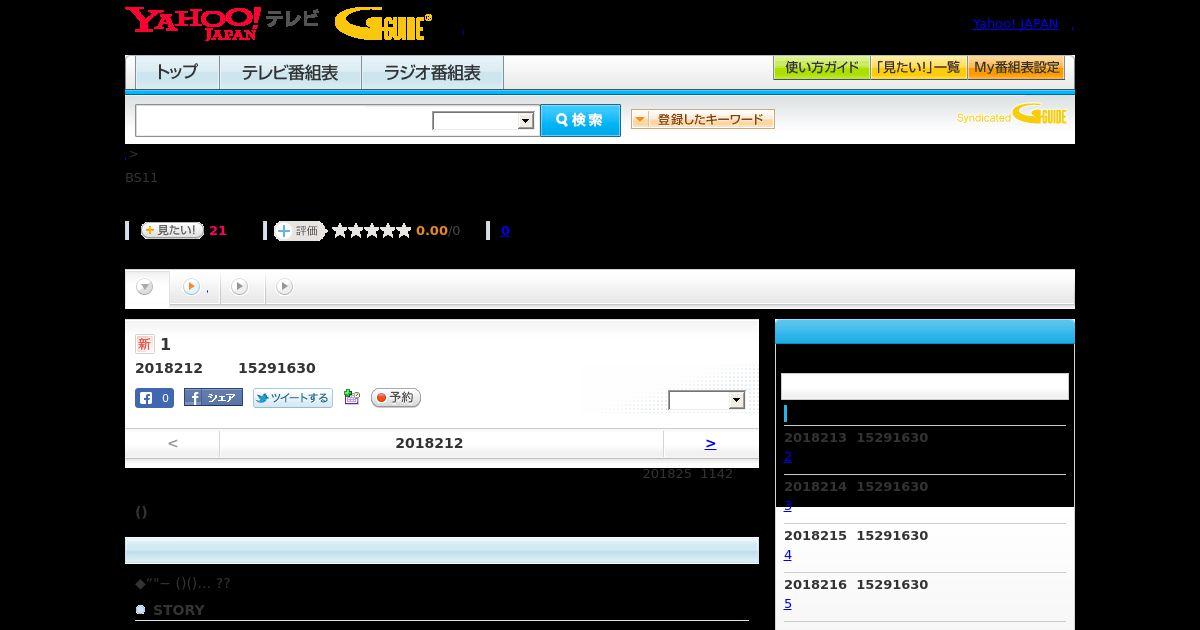Screen dimensions: 1200x630
Task: Click the 2018212 date label between the arrows
Action: [x=429, y=443]
